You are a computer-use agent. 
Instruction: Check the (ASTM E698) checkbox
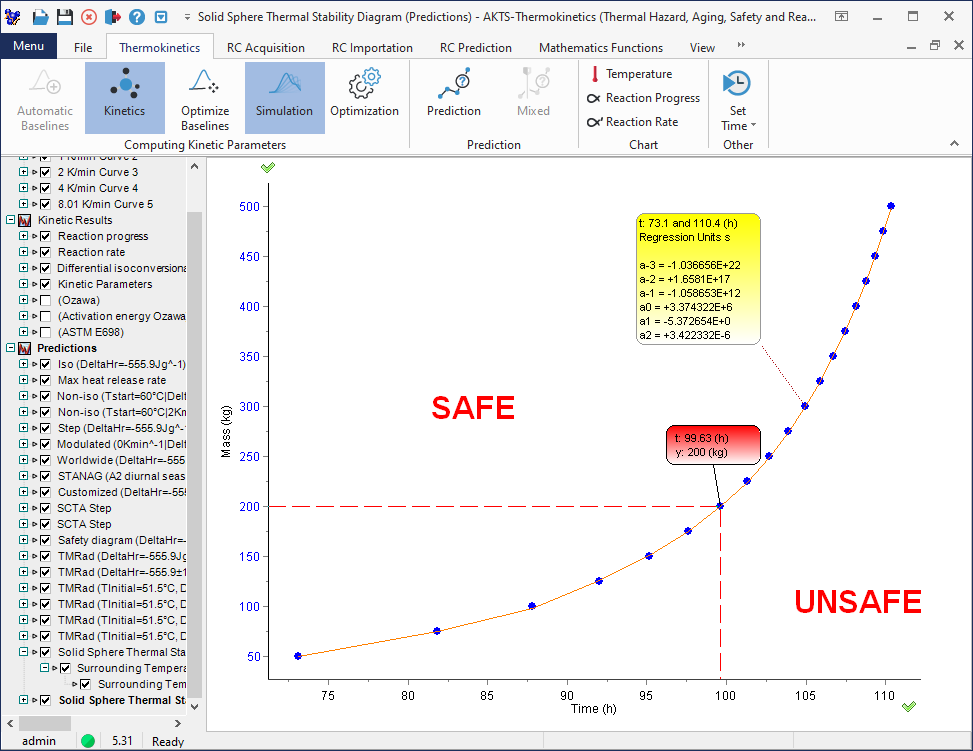coord(44,332)
